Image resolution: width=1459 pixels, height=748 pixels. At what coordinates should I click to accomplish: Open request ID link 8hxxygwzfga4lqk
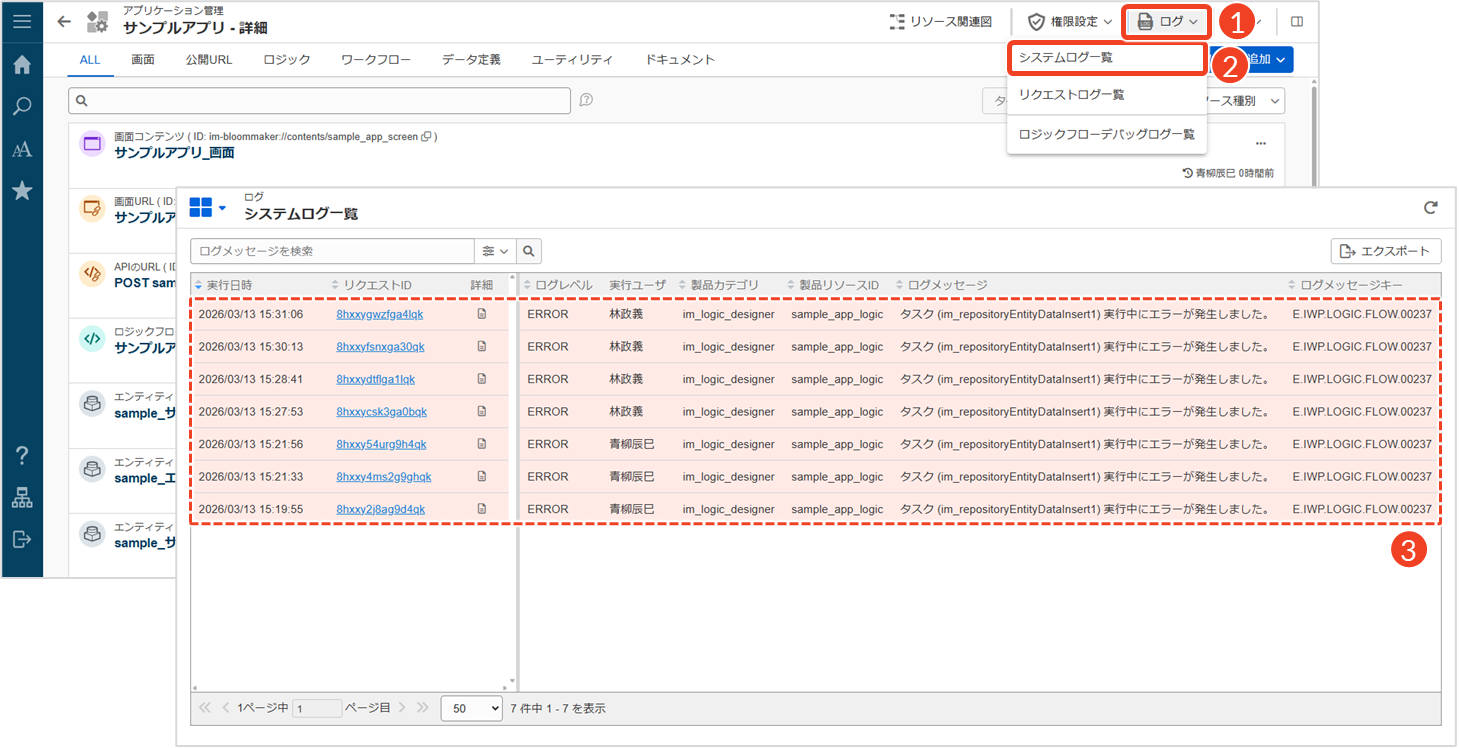380,314
